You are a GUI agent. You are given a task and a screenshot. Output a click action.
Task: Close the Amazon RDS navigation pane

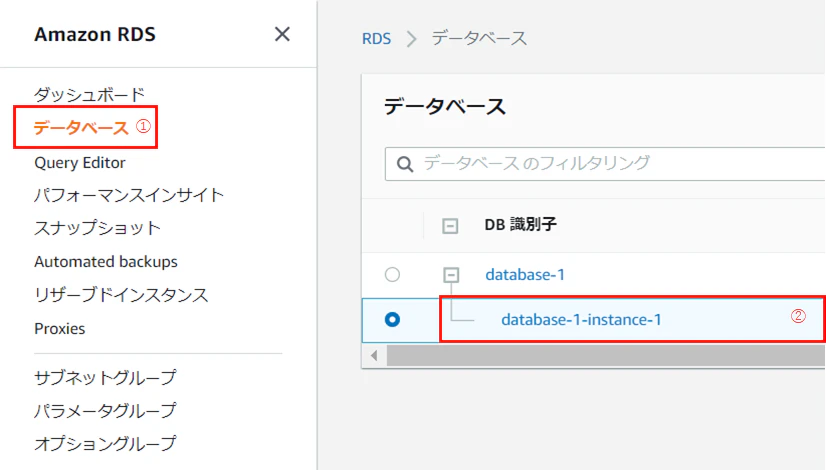click(282, 34)
